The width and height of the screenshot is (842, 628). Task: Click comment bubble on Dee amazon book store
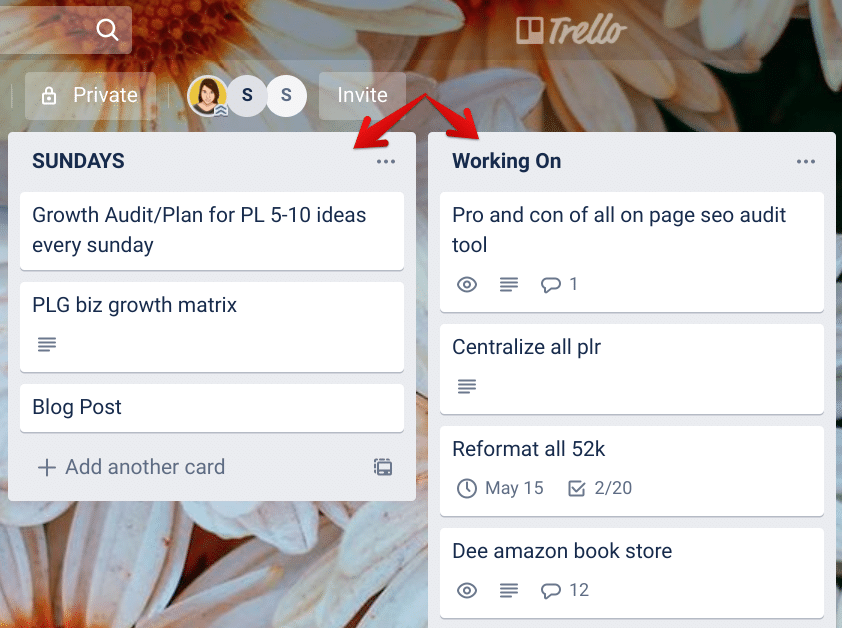pos(564,590)
